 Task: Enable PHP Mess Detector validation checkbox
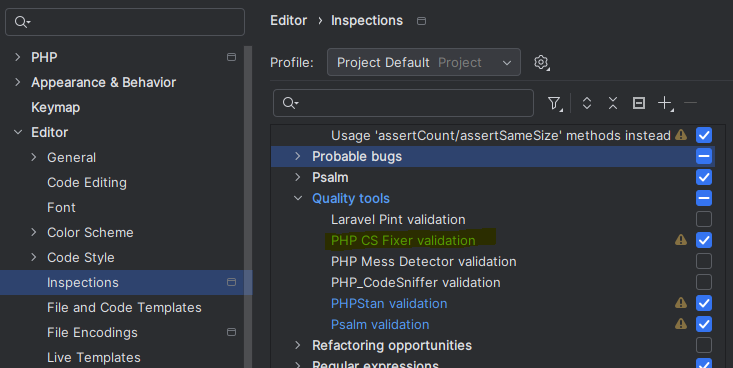pos(704,261)
